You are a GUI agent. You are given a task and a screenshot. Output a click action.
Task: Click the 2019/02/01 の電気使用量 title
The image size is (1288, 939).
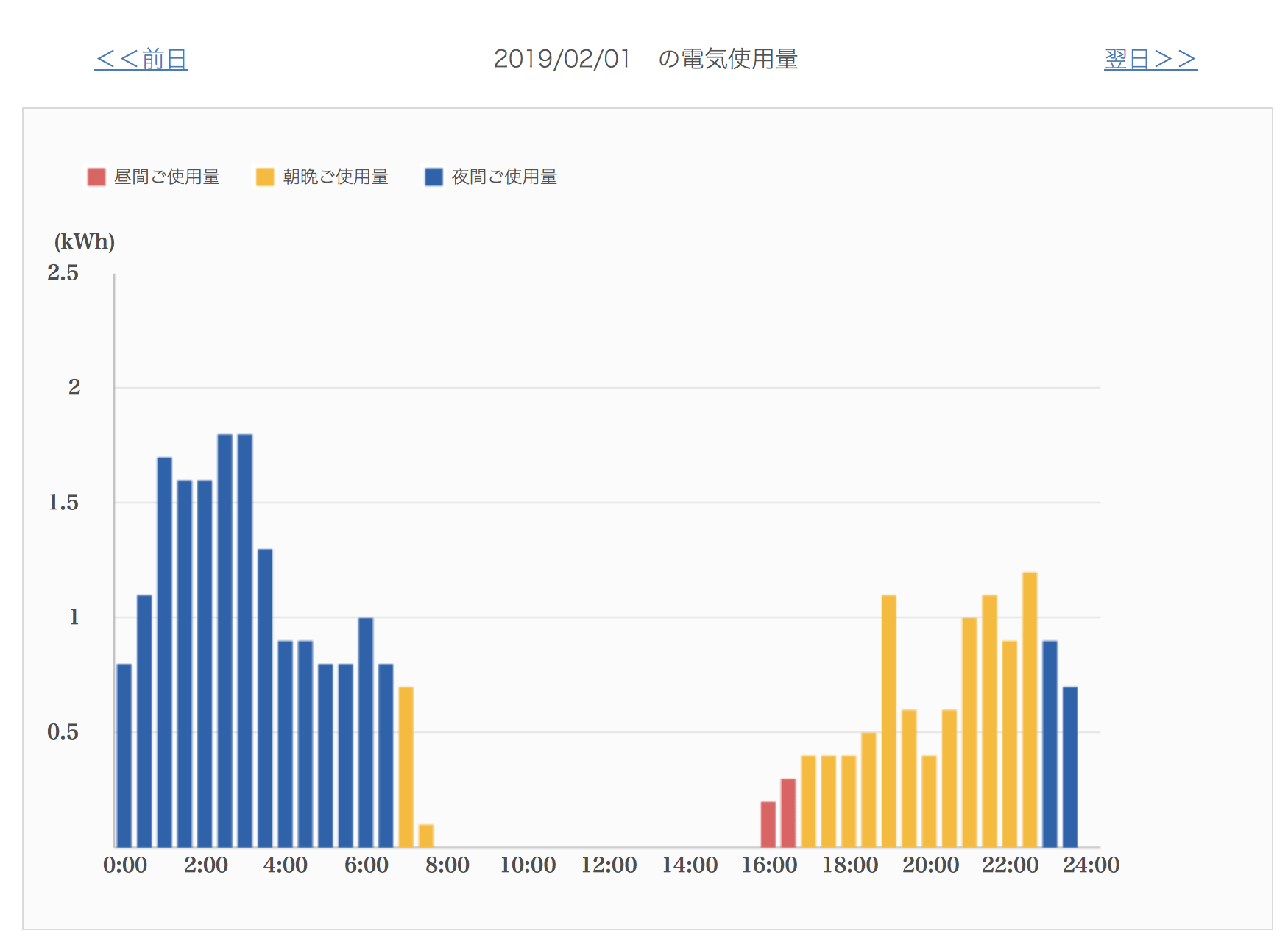[x=645, y=59]
